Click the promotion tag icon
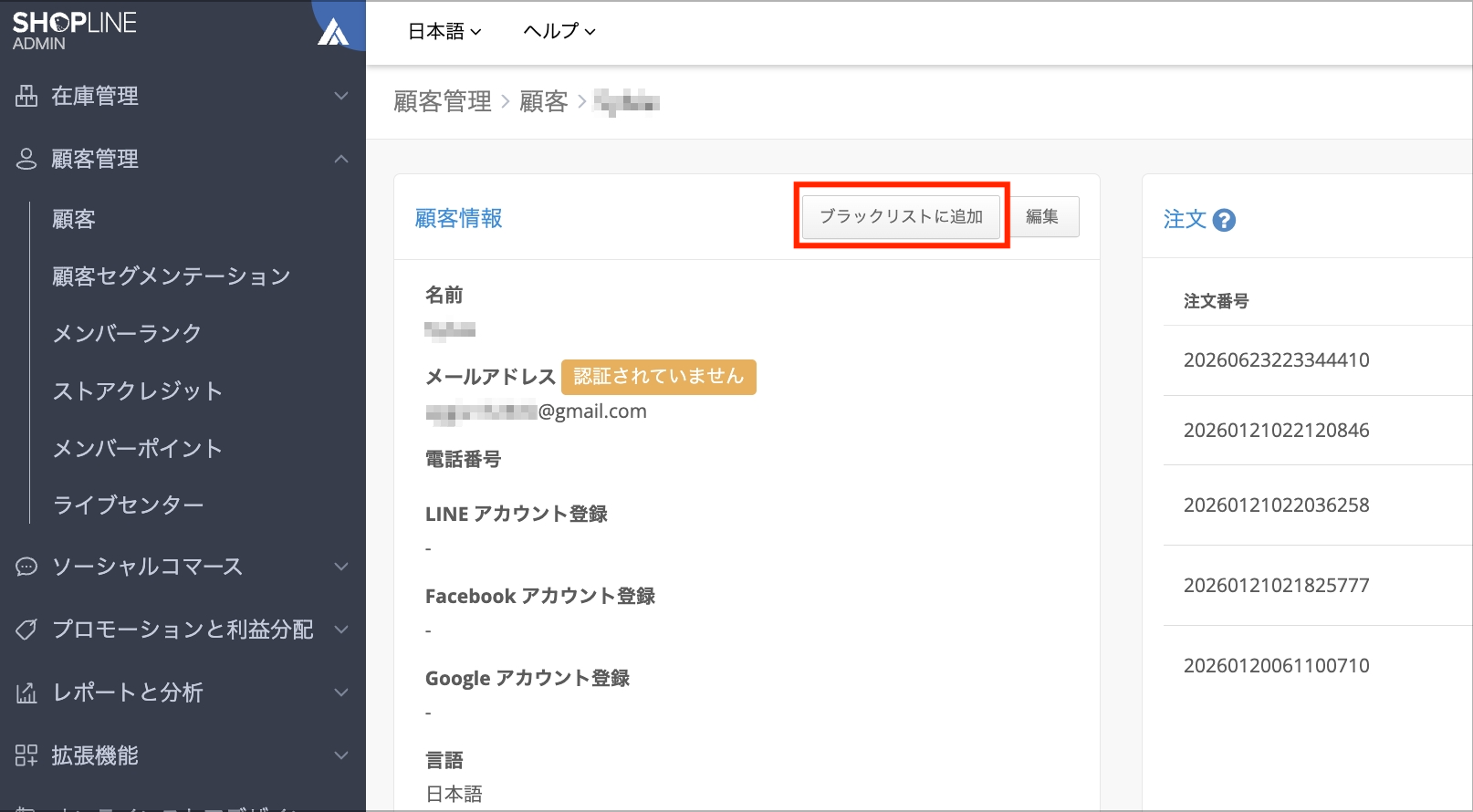This screenshot has width=1473, height=812. coord(26,630)
